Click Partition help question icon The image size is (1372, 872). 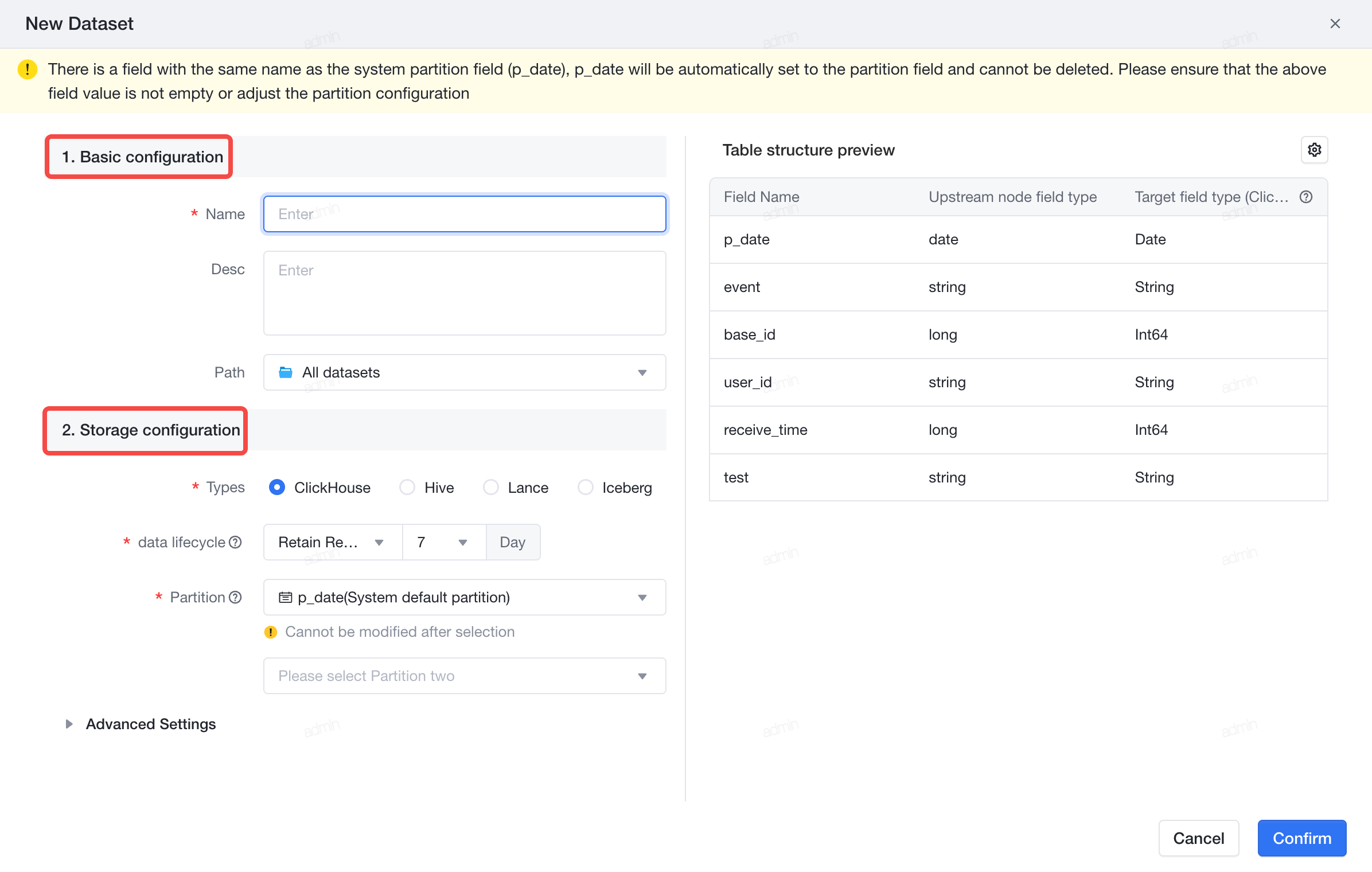coord(235,597)
